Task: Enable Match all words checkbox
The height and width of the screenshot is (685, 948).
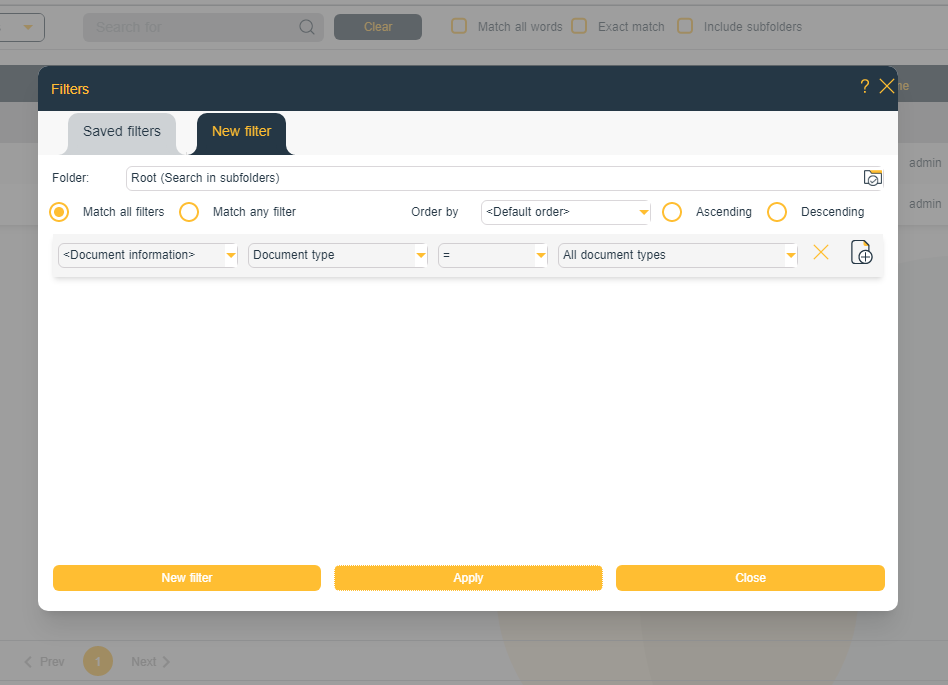Action: (x=459, y=27)
